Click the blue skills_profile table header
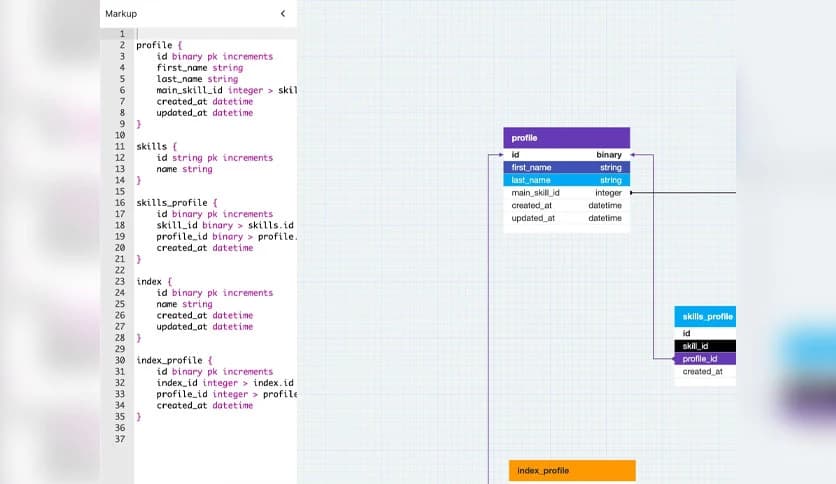This screenshot has width=836, height=484. click(x=706, y=317)
